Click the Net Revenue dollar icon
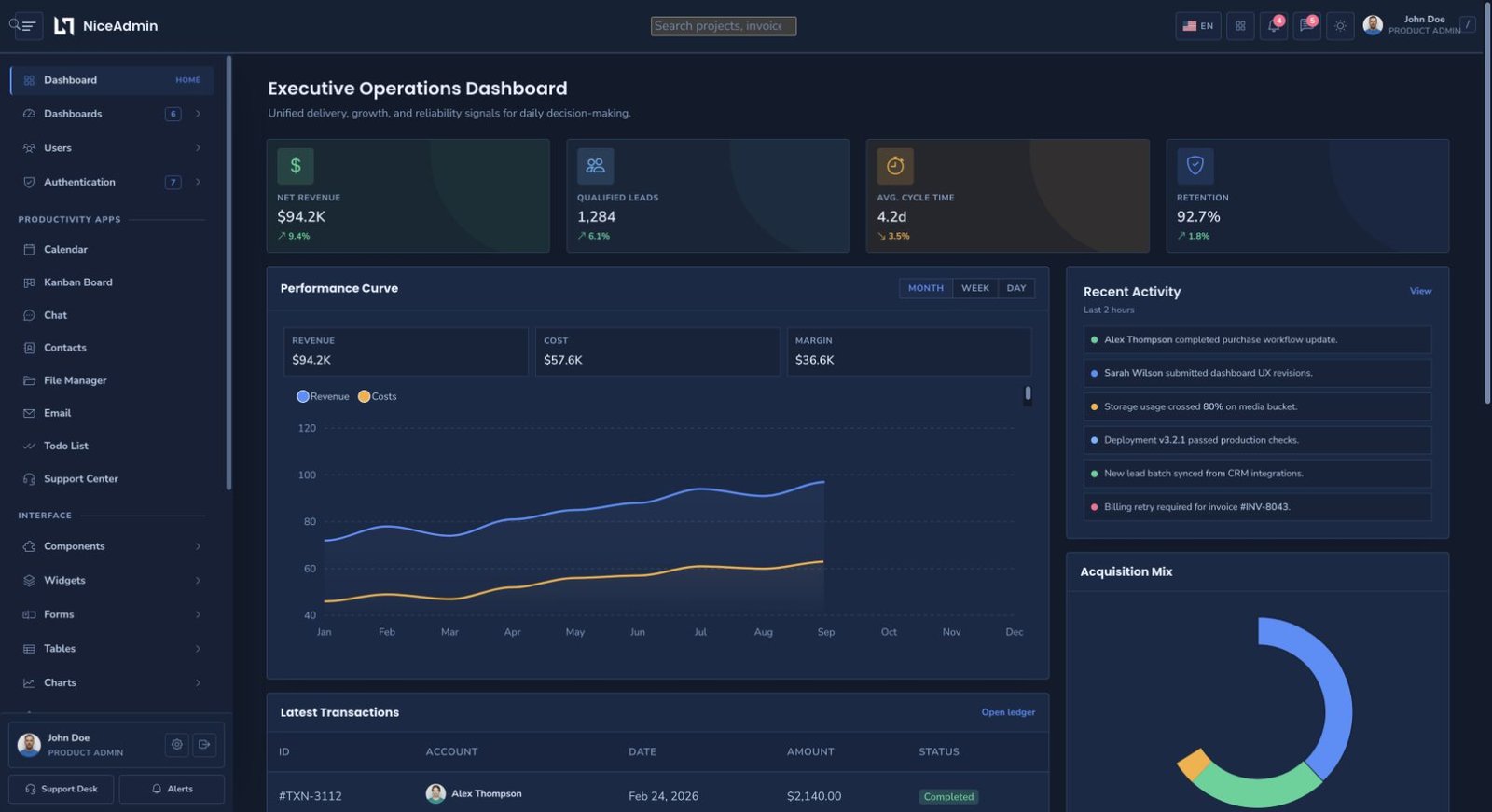The height and width of the screenshot is (812, 1492). click(296, 166)
